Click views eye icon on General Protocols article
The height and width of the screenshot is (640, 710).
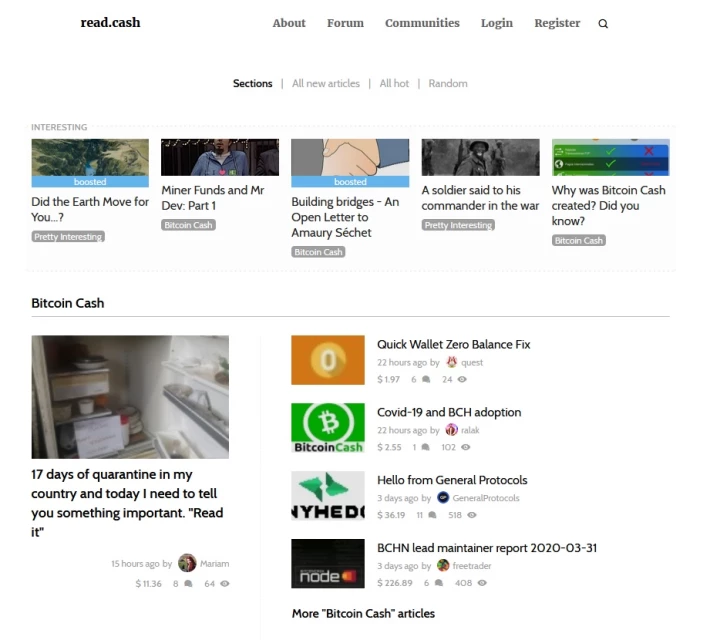(472, 515)
